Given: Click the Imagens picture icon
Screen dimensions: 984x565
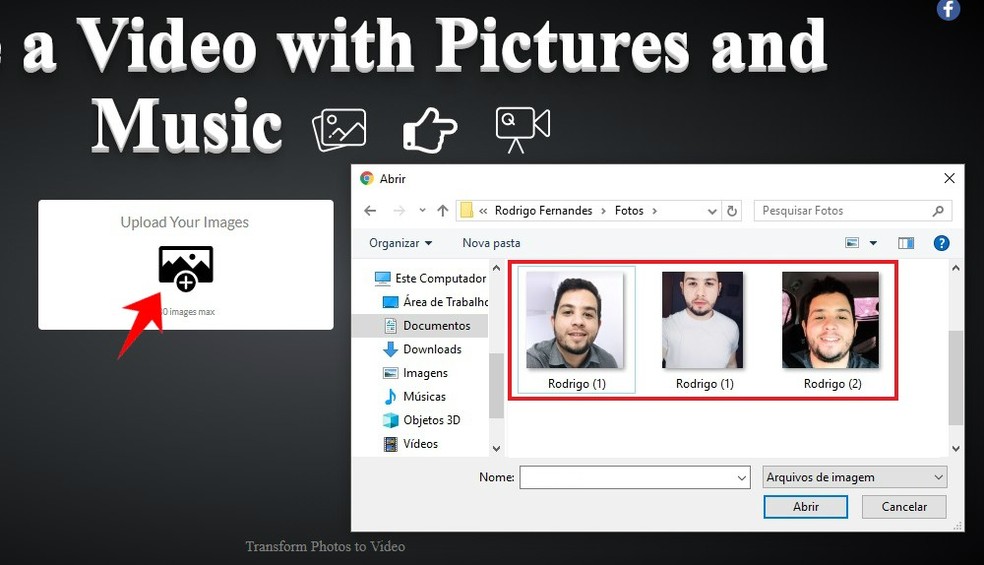Looking at the screenshot, I should 390,373.
